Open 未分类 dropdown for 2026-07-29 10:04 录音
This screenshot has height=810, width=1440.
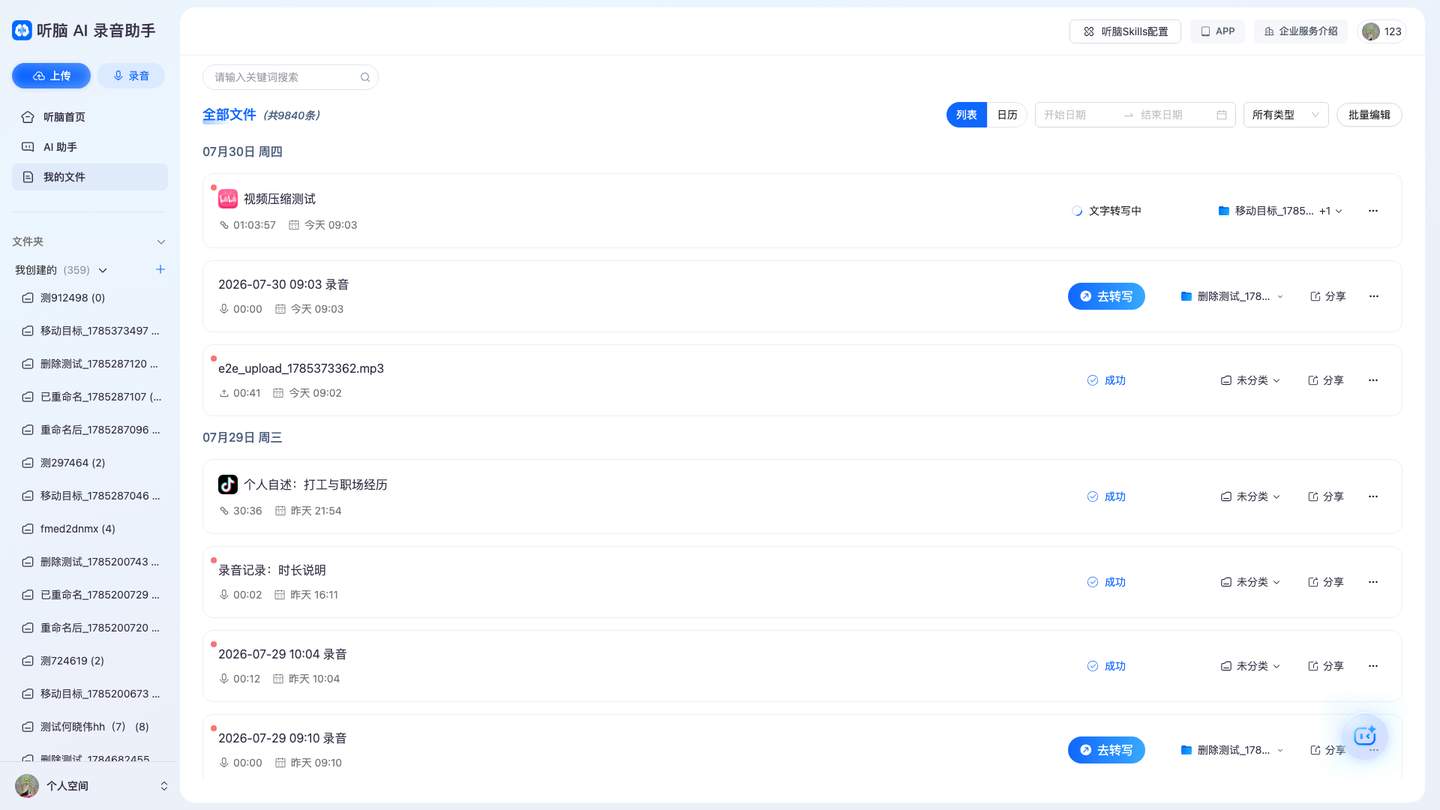click(1250, 666)
